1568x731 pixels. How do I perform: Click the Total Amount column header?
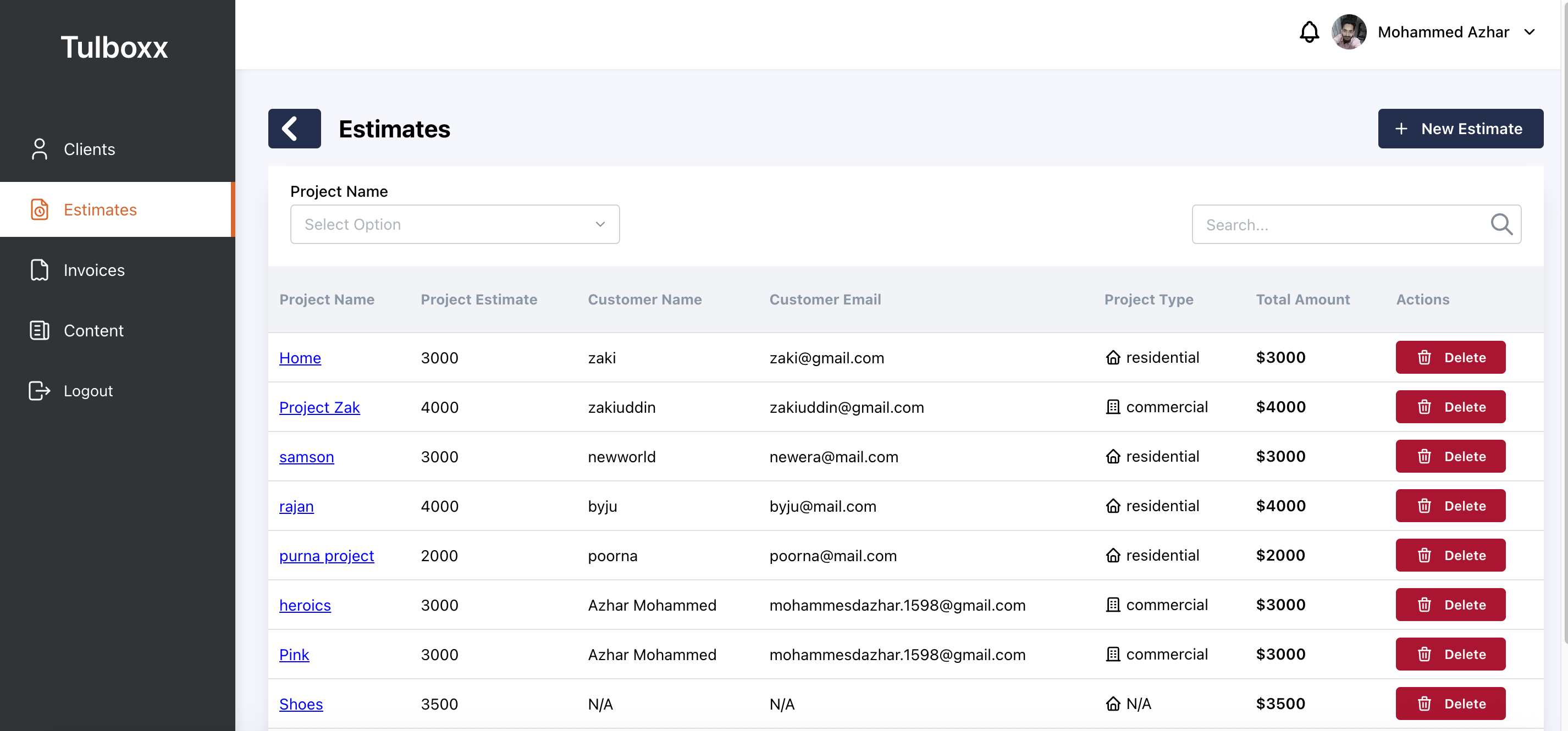coord(1302,300)
